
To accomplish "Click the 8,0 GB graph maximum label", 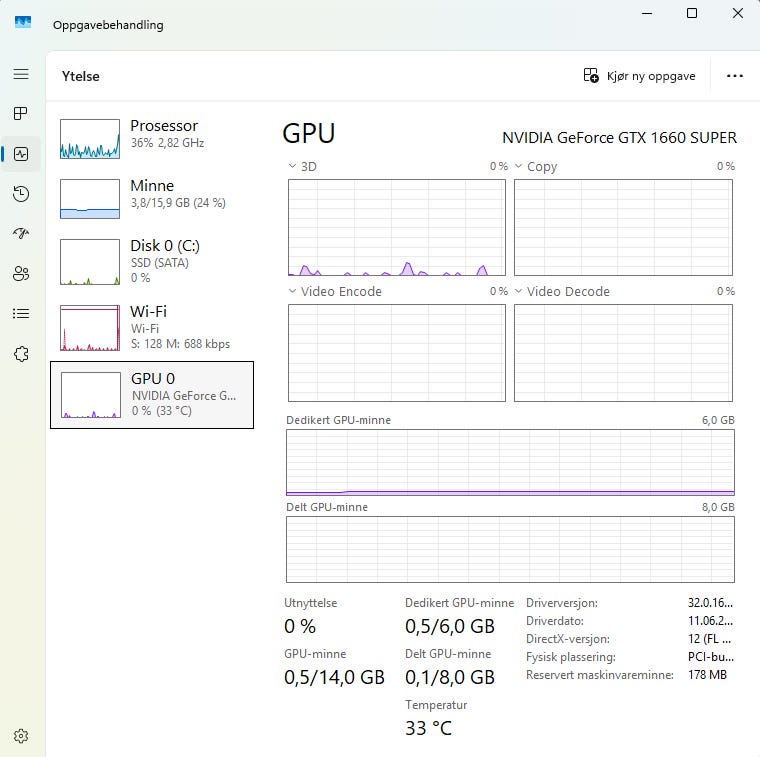I will pos(718,507).
